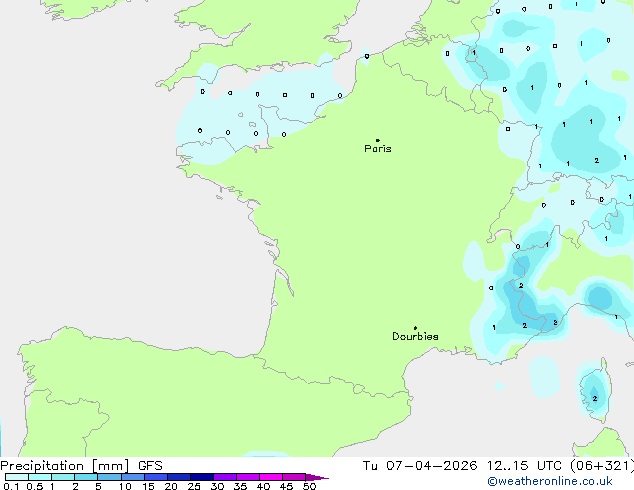
Task: Click the '(06+321)' forecast run text
Action: point(602,466)
